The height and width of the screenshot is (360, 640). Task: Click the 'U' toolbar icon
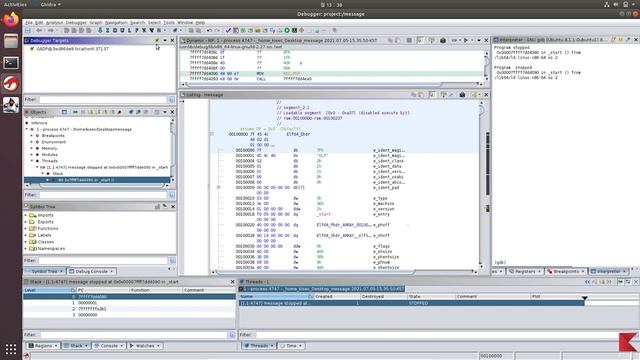[122, 30]
